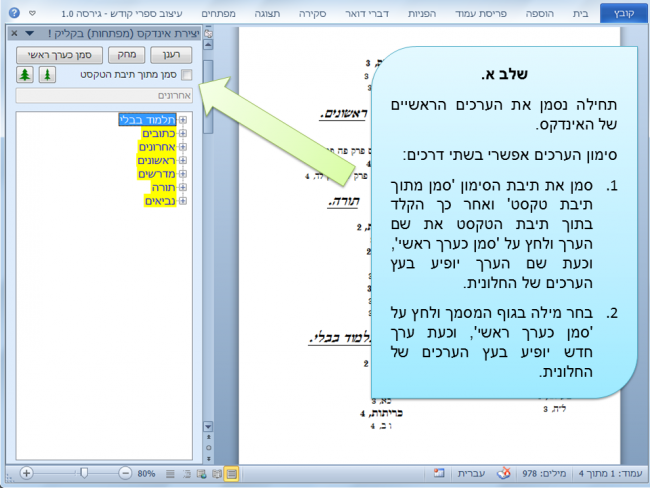Select the מדרשים tree entry

point(157,174)
